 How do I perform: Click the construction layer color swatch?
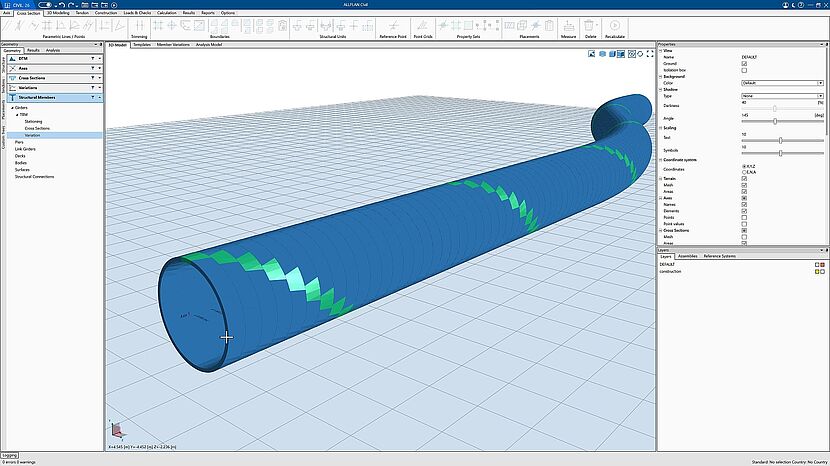pos(816,271)
